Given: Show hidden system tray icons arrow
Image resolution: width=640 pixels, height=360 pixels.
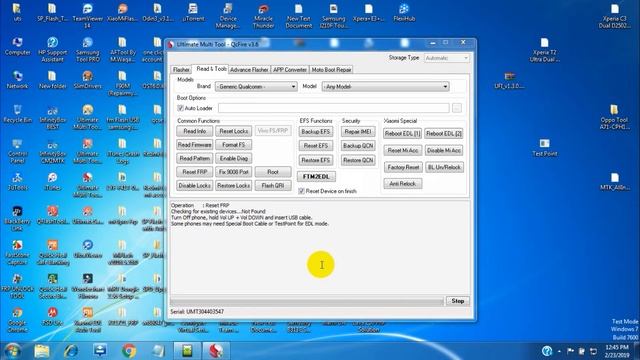Looking at the screenshot, I should pyautogui.click(x=559, y=351).
